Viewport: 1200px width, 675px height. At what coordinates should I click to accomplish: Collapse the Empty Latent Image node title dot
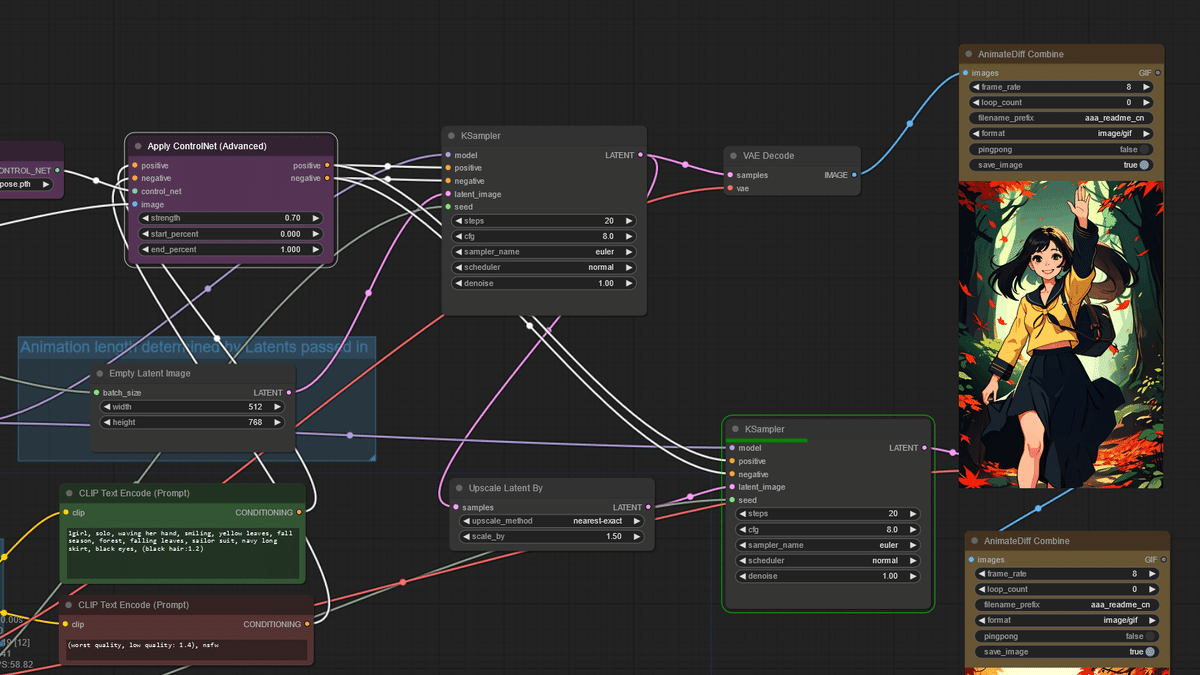(100, 374)
